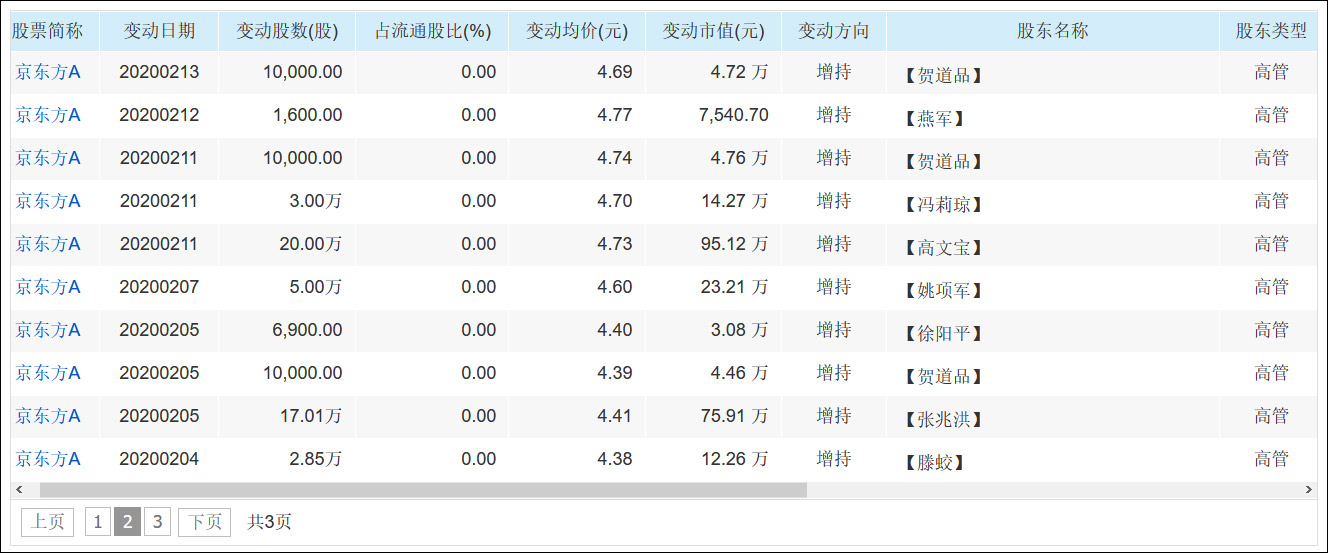This screenshot has width=1328, height=553.
Task: Click the date cell 20200213
Action: [x=159, y=72]
